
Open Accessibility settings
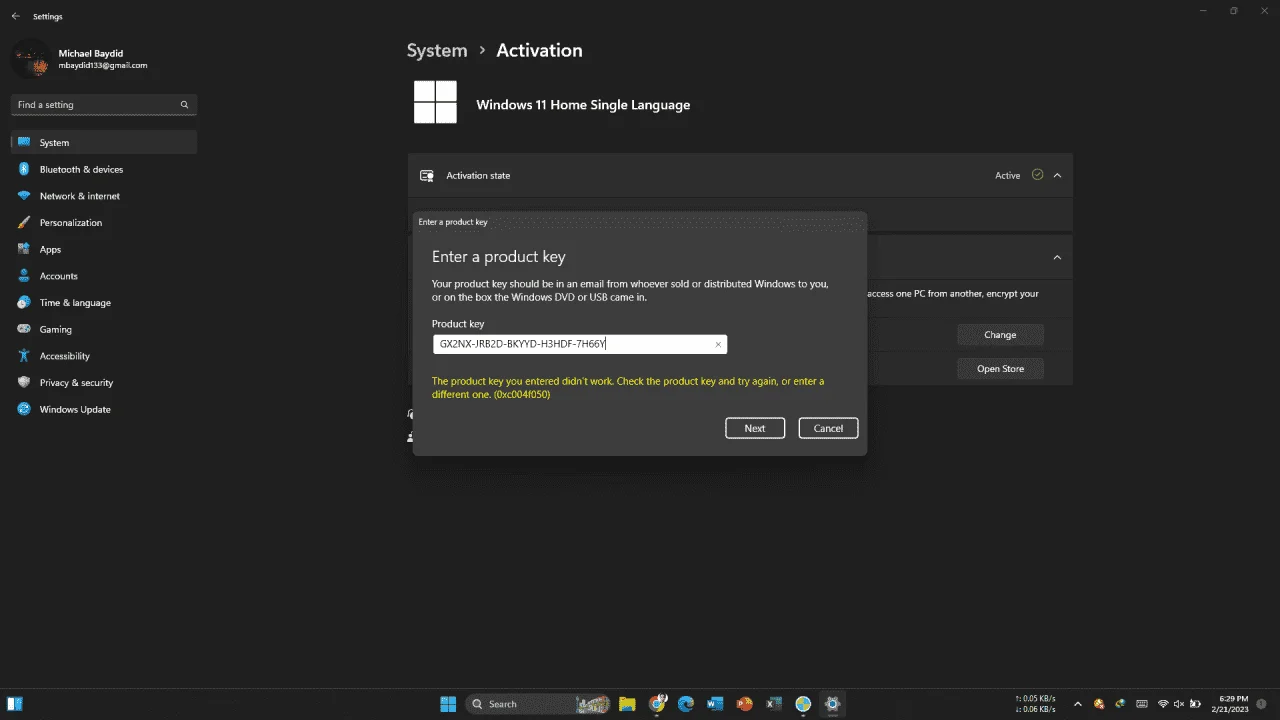click(104, 356)
